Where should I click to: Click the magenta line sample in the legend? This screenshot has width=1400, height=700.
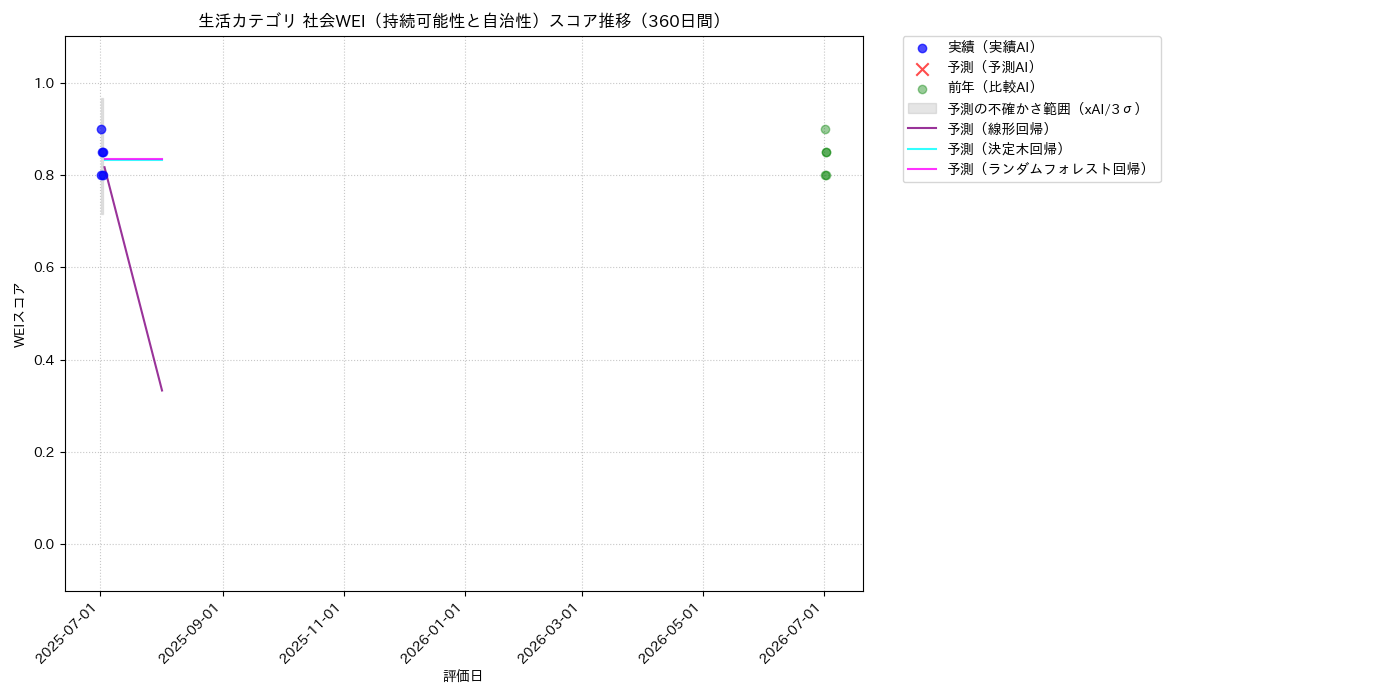(x=922, y=169)
